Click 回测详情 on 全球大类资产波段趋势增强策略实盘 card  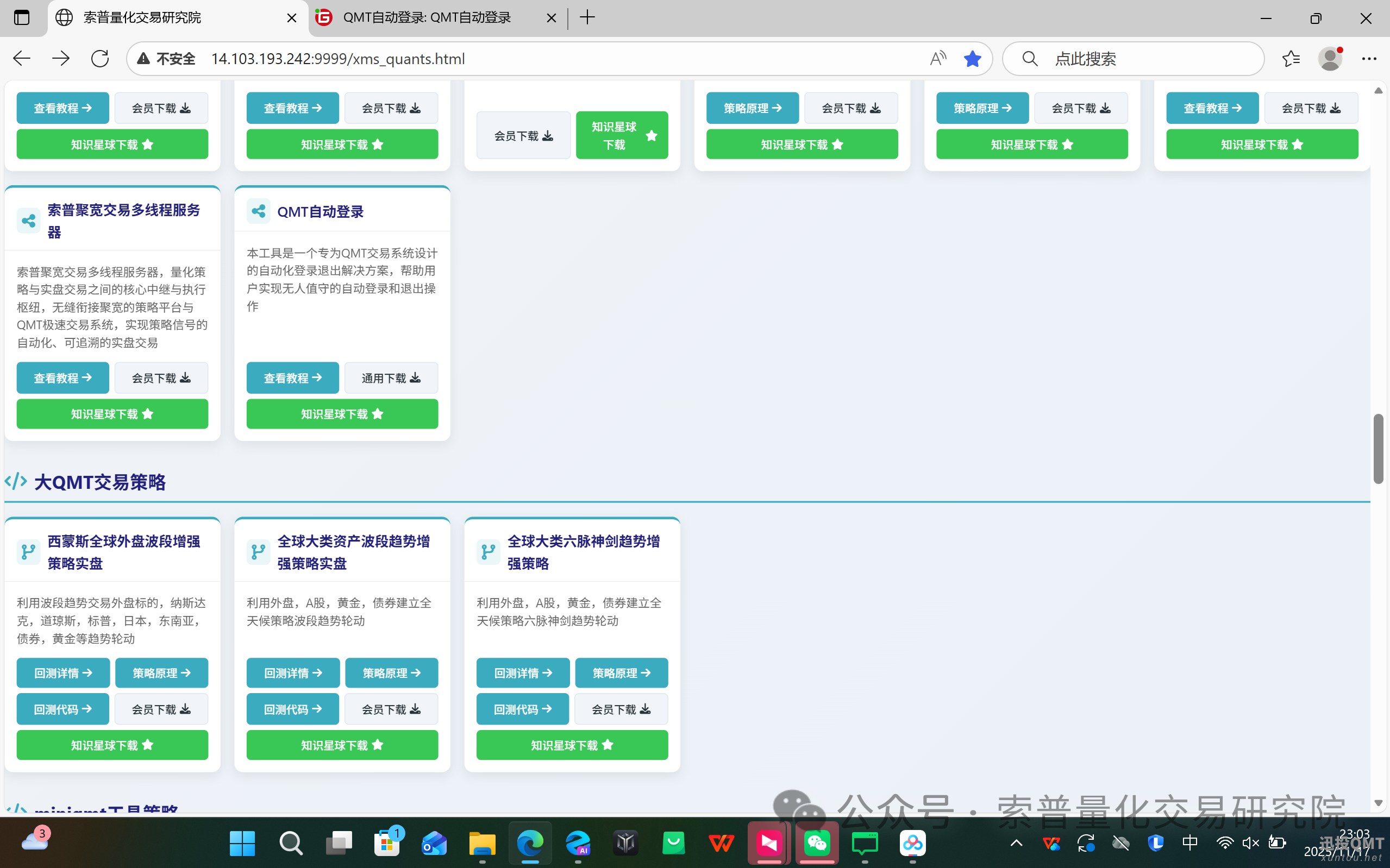tap(293, 672)
